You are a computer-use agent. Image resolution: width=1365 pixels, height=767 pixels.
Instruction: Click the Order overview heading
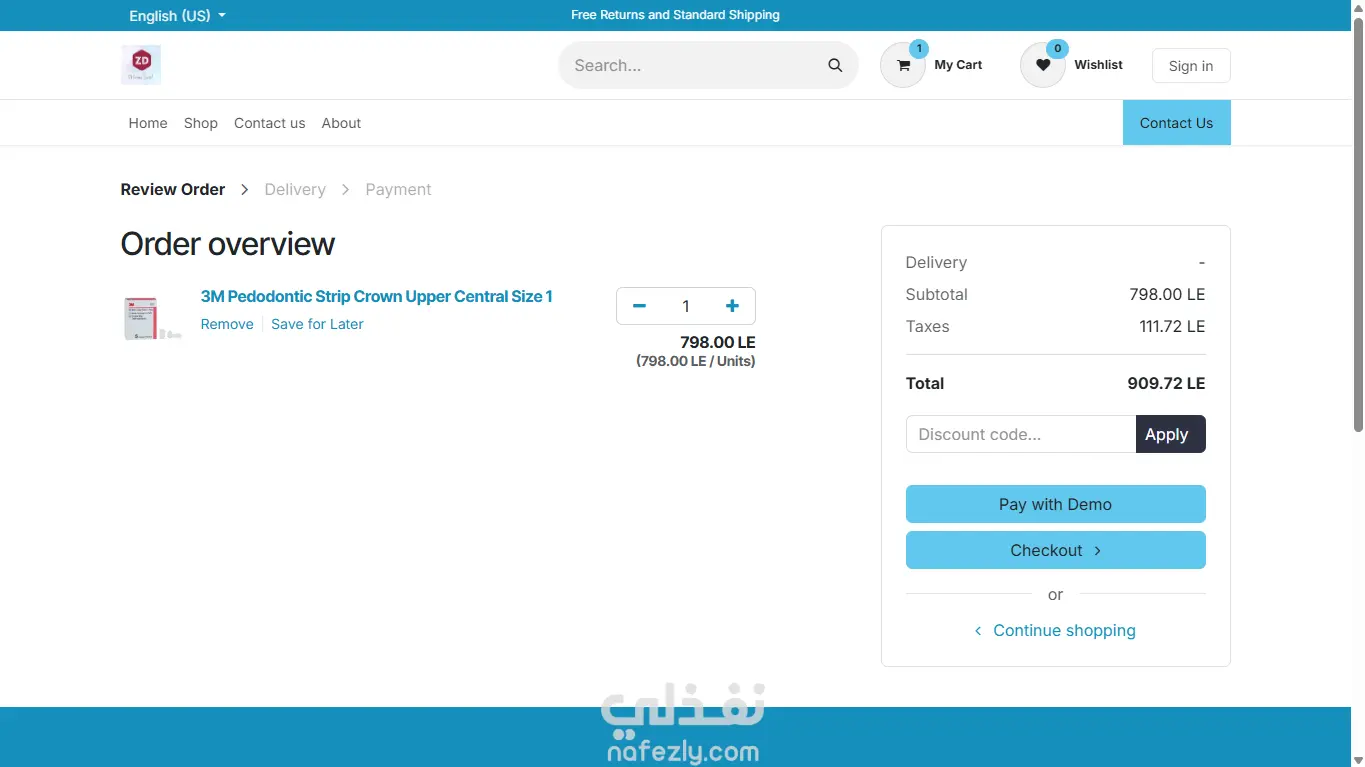click(x=228, y=244)
